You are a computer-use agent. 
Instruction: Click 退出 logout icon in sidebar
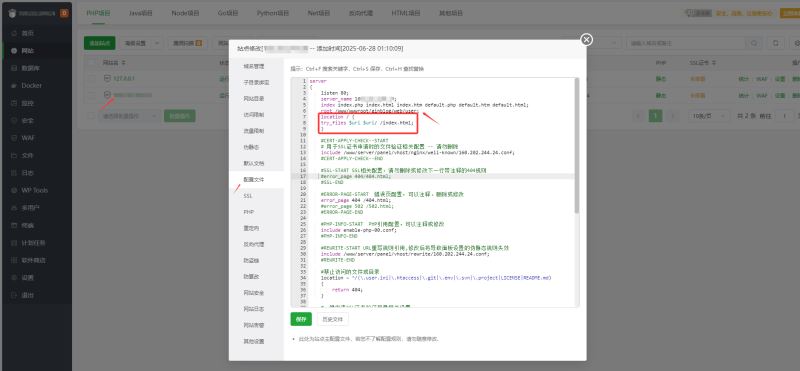(14, 295)
